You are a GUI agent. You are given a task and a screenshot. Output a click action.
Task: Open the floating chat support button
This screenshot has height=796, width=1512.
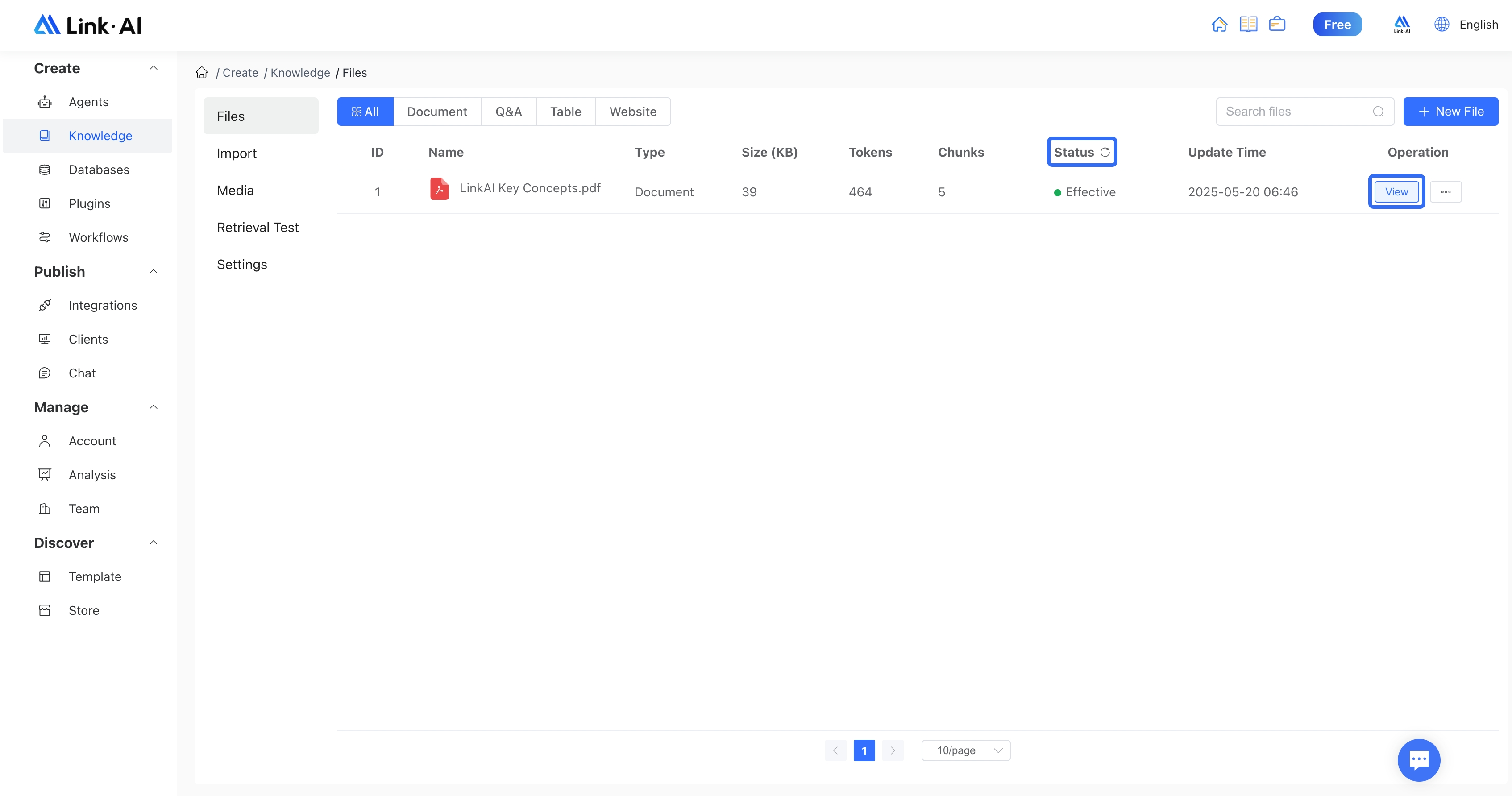pos(1419,759)
